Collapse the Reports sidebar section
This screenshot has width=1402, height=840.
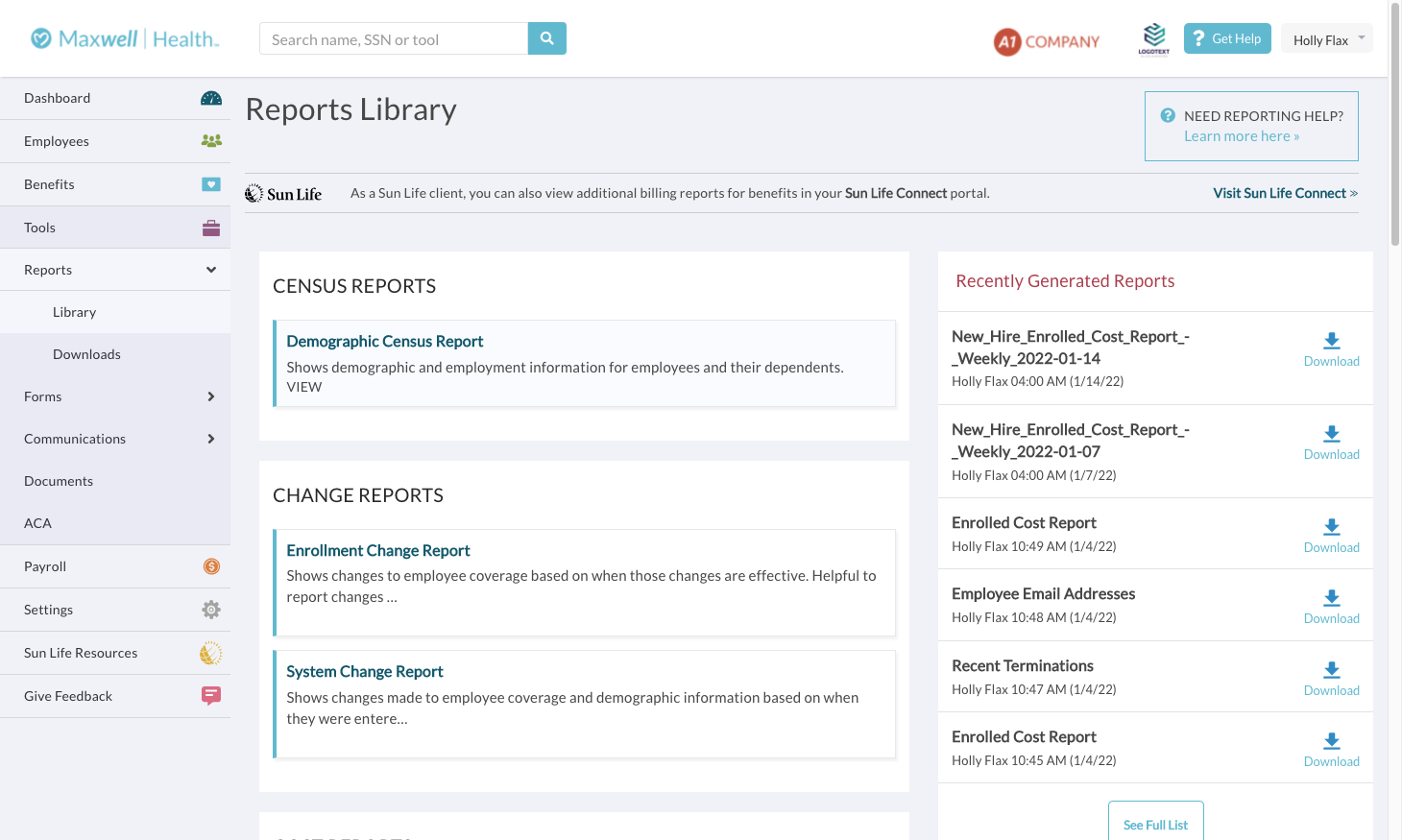211,270
